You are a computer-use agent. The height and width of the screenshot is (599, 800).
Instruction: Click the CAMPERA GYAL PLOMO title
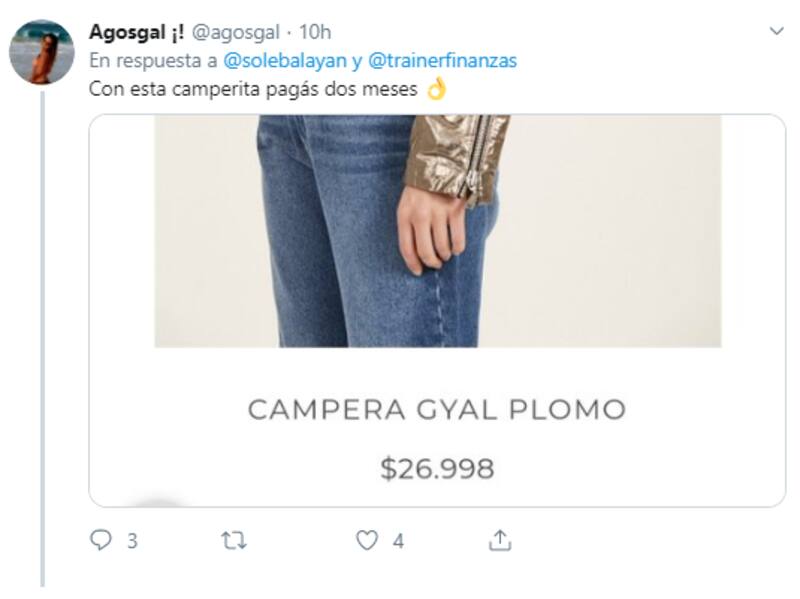(437, 410)
